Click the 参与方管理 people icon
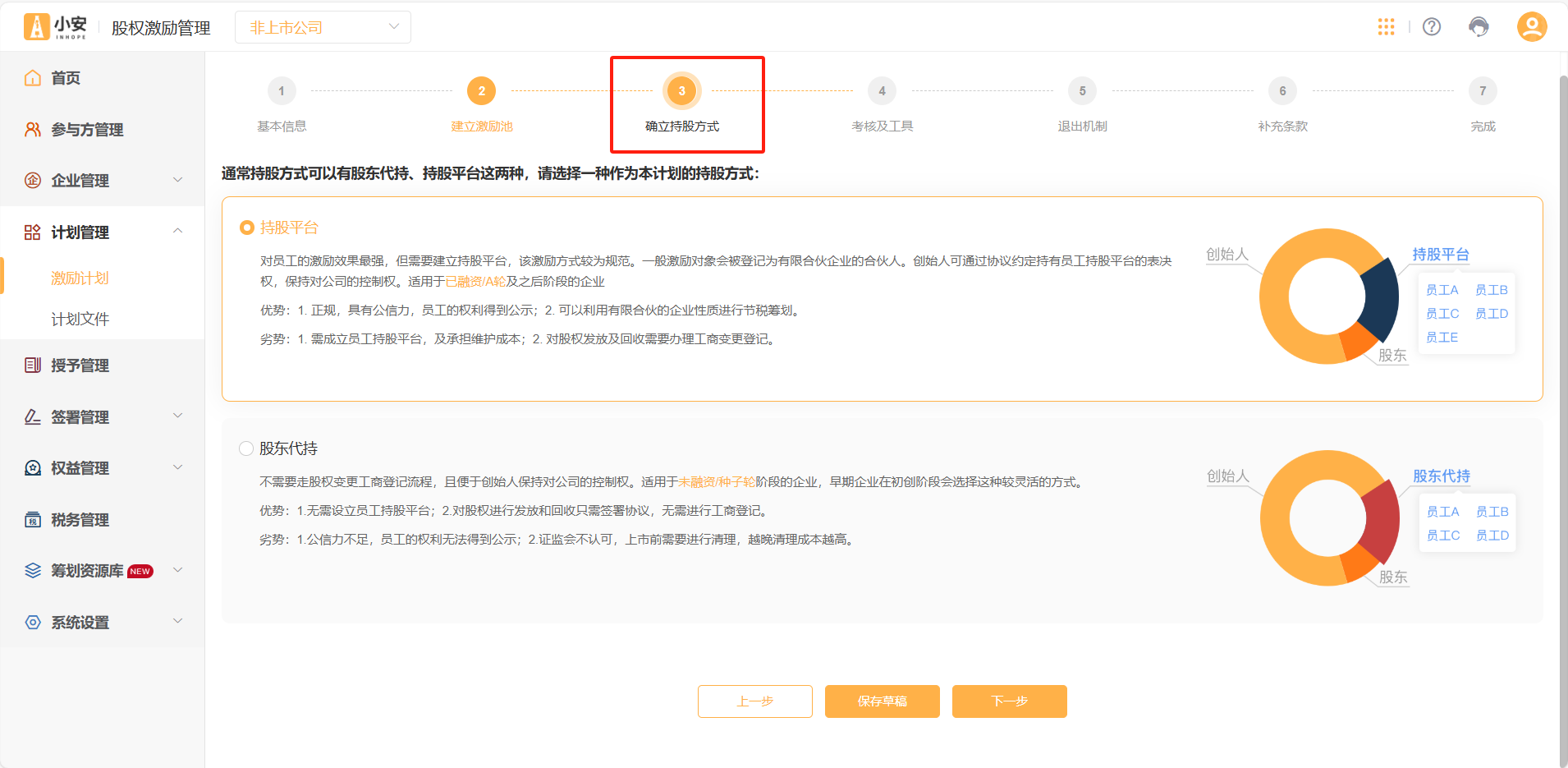This screenshot has height=768, width=1568. pos(33,130)
